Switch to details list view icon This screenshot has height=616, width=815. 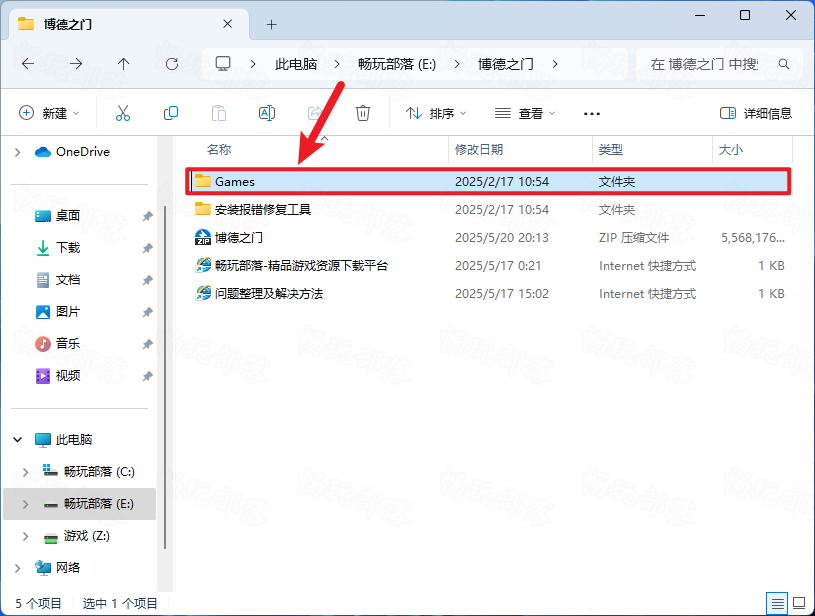click(777, 604)
